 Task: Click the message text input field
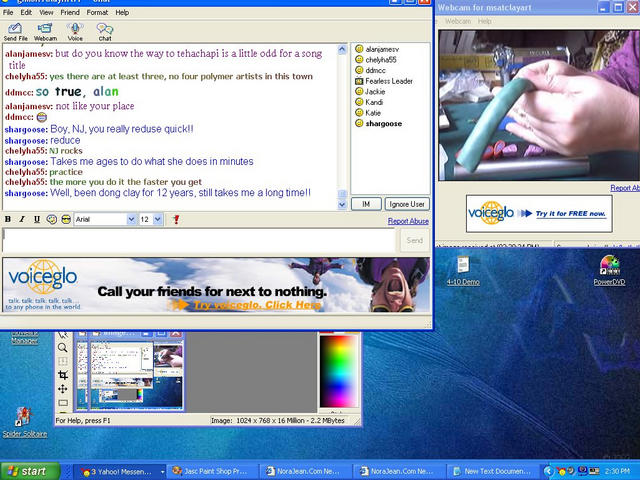point(199,240)
